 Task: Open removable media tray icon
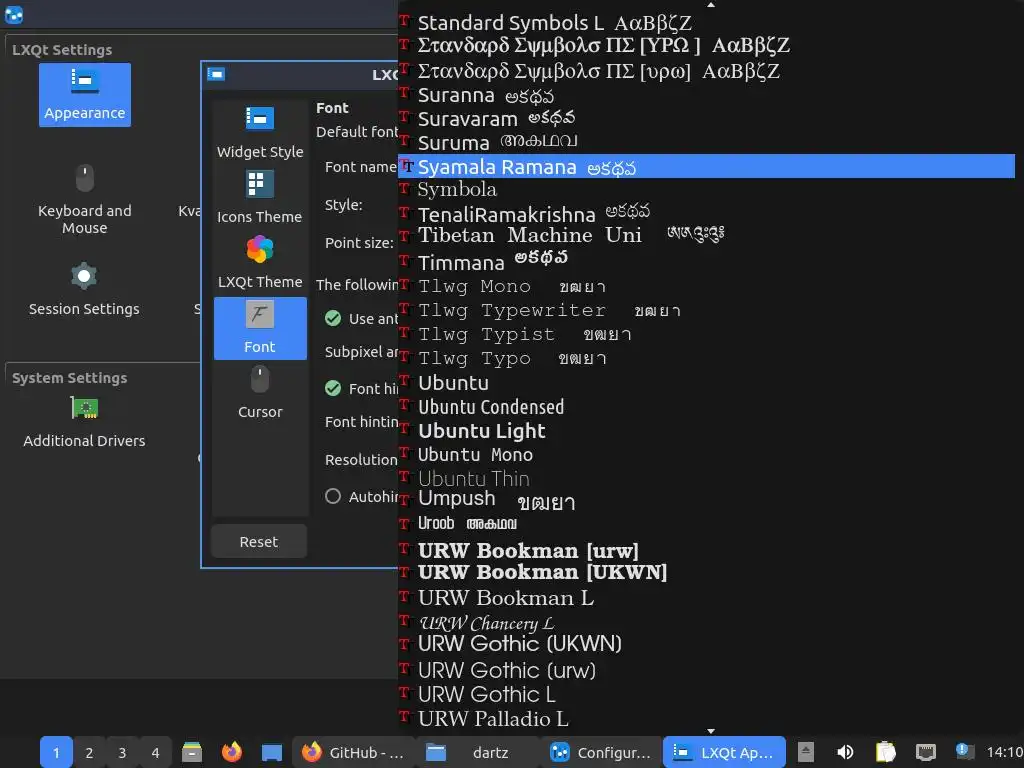click(806, 752)
